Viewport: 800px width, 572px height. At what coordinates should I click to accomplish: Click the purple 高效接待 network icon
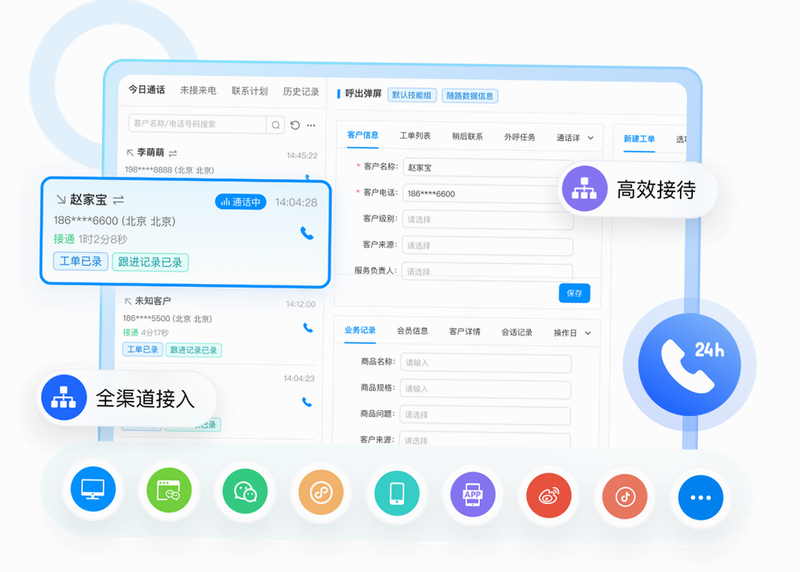coord(585,188)
